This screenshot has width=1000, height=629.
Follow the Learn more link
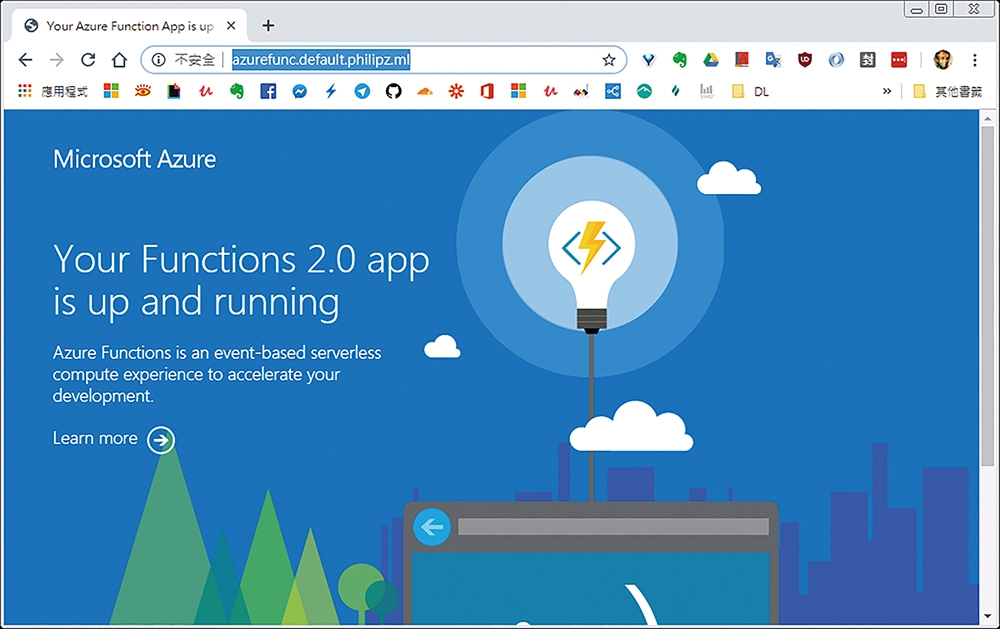[114, 439]
